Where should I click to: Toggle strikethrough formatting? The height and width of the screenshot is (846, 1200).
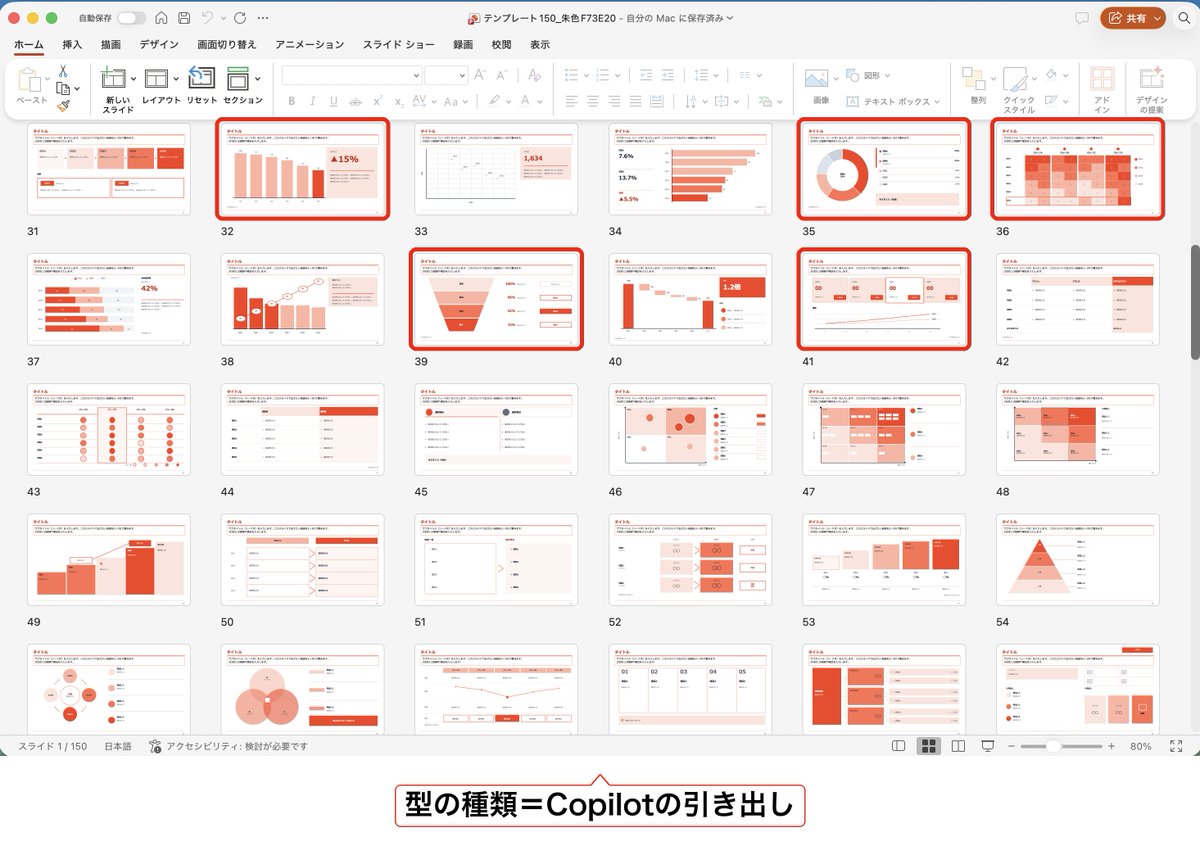point(355,101)
